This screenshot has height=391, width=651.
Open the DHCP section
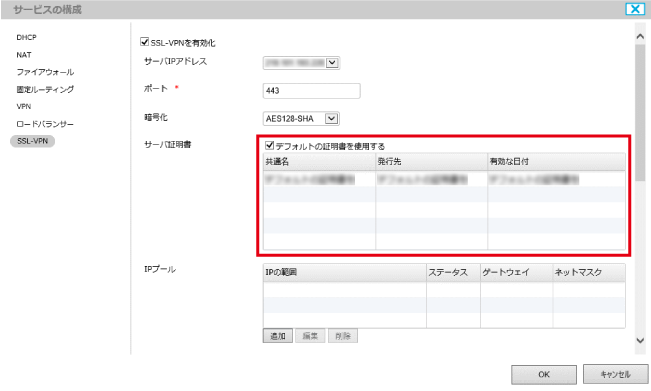[27, 37]
